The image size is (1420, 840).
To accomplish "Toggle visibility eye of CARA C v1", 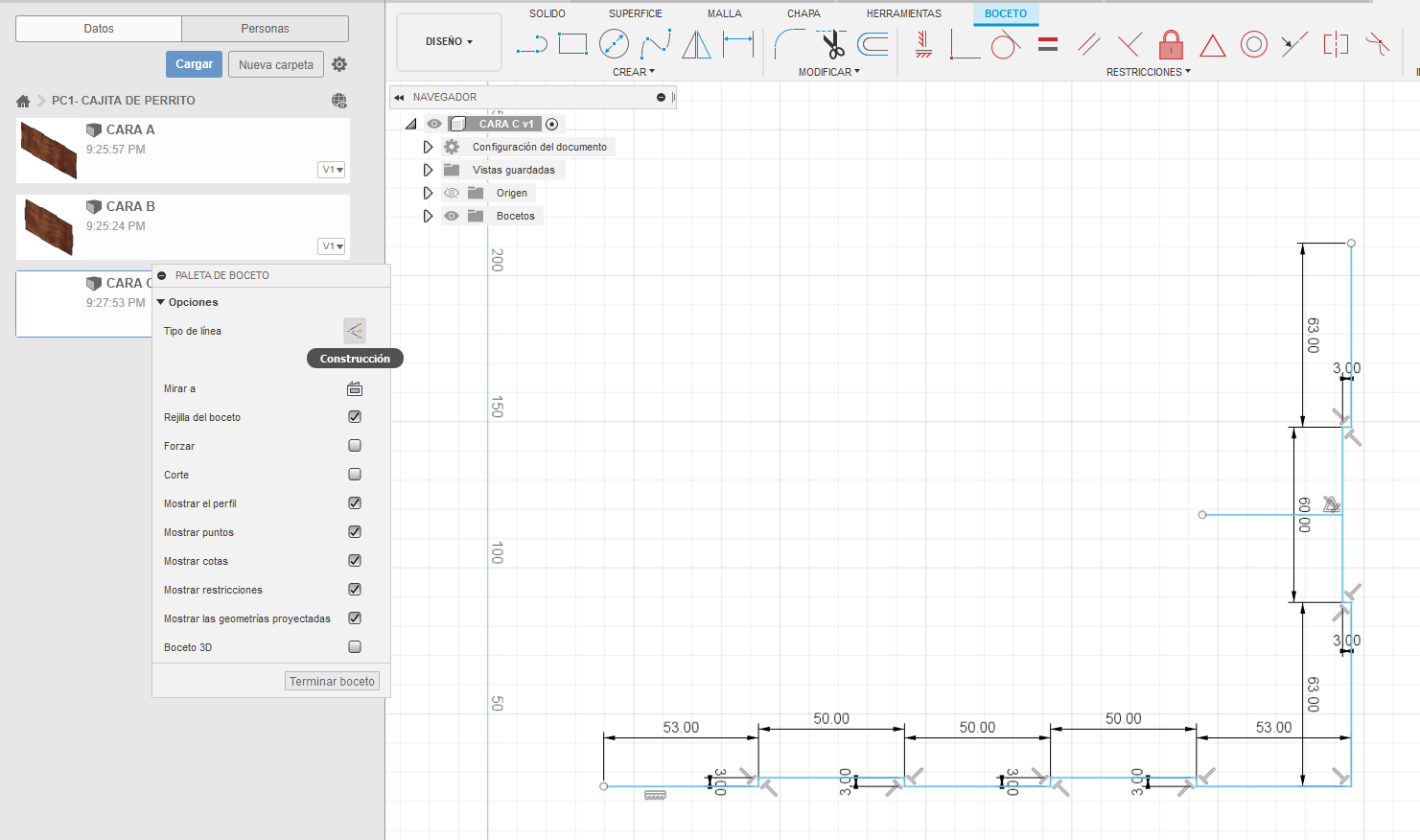I will (x=434, y=124).
